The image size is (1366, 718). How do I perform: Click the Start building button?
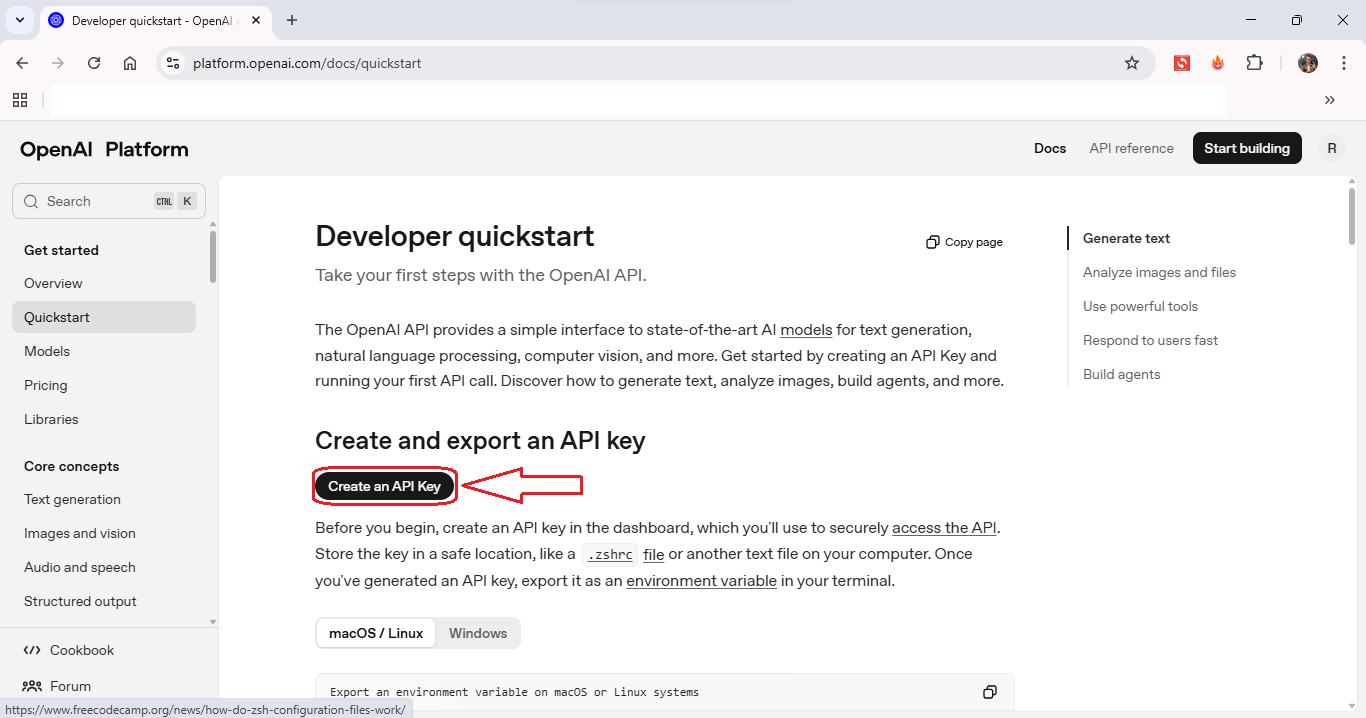pos(1246,148)
